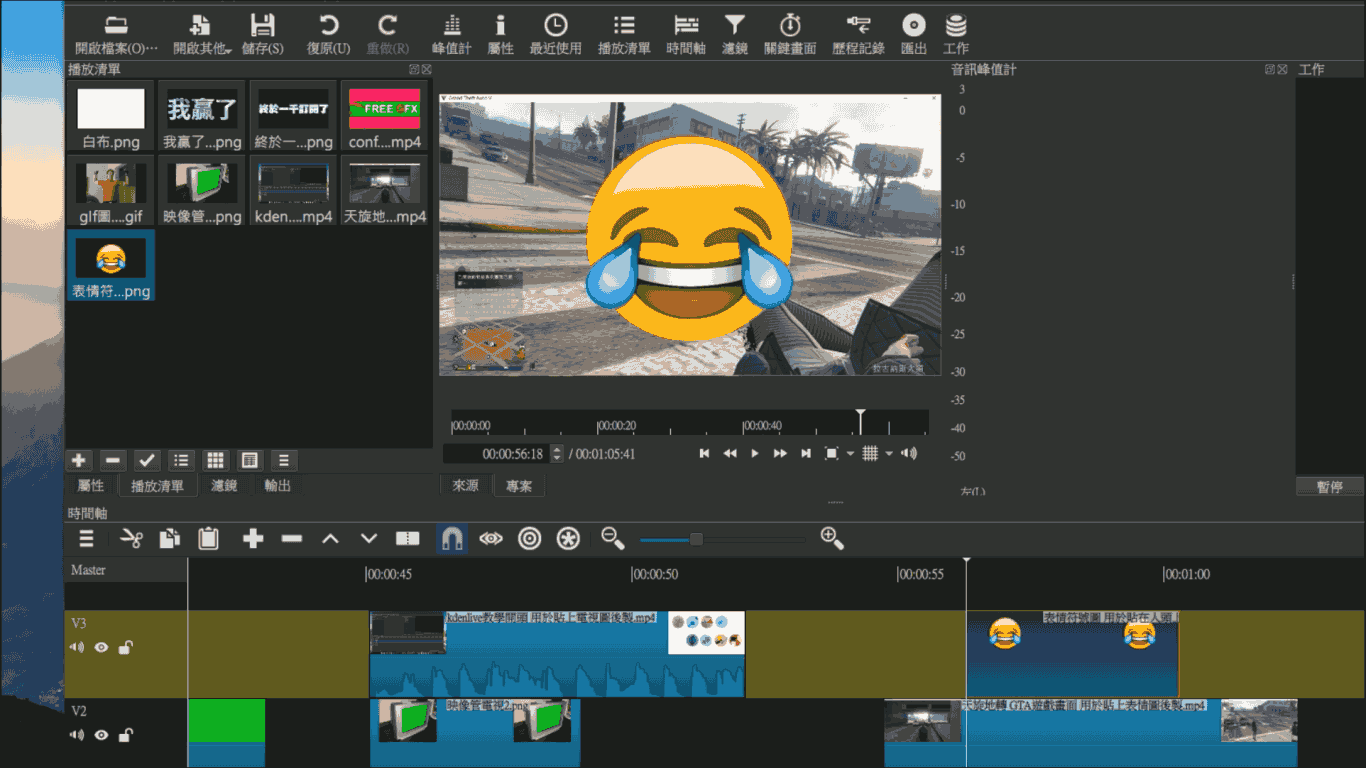Switch to the 專案 Project tab
Image resolution: width=1366 pixels, height=768 pixels.
(x=519, y=486)
